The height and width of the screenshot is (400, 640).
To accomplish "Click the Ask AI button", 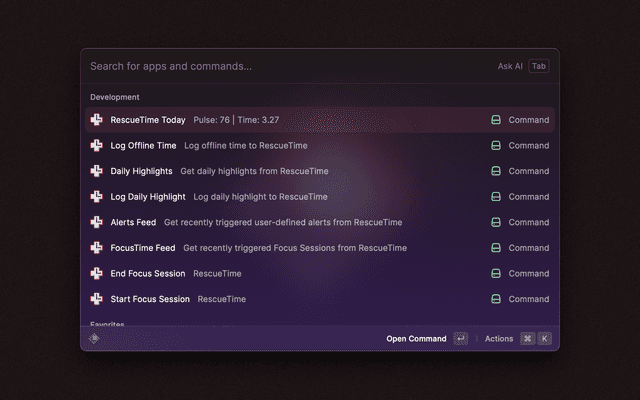I will coord(510,66).
